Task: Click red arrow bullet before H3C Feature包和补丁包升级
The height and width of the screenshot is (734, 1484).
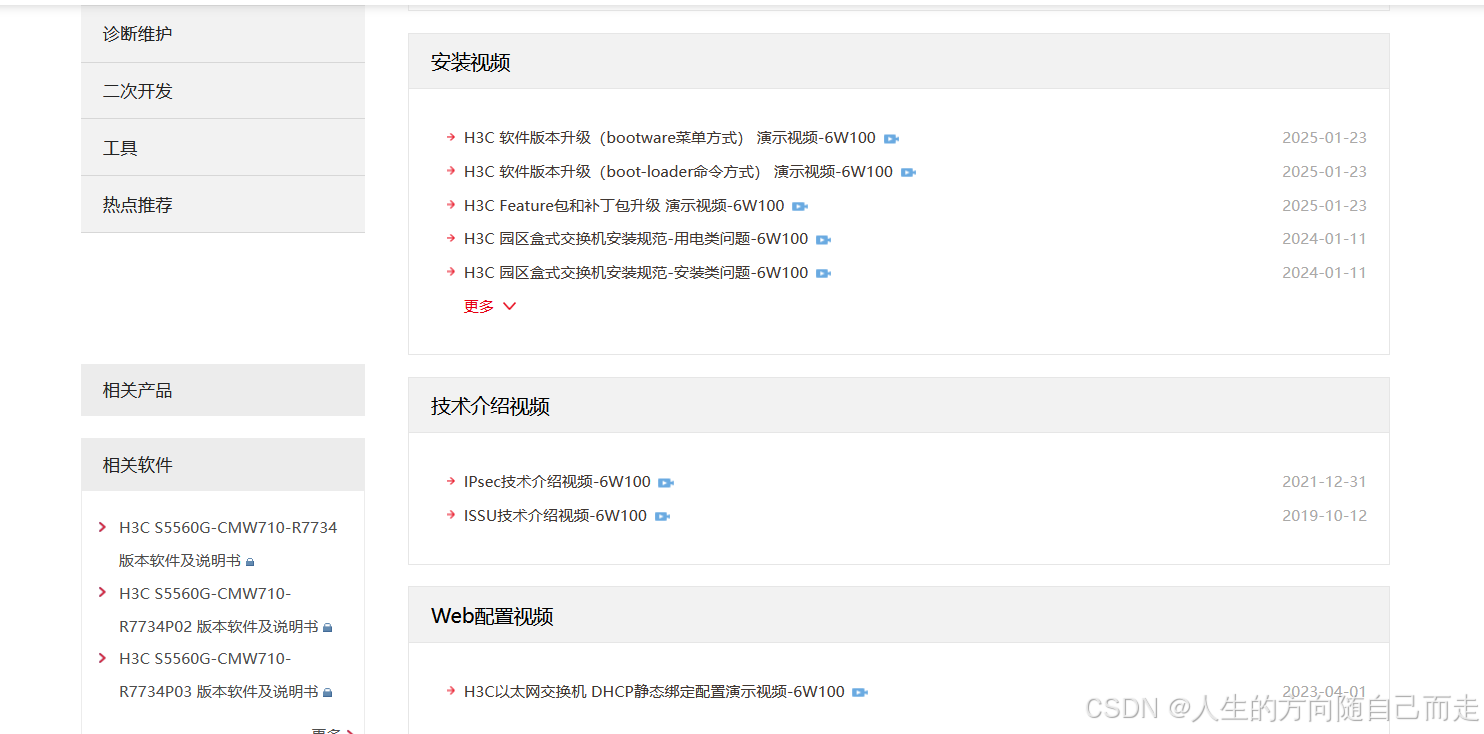Action: (451, 205)
